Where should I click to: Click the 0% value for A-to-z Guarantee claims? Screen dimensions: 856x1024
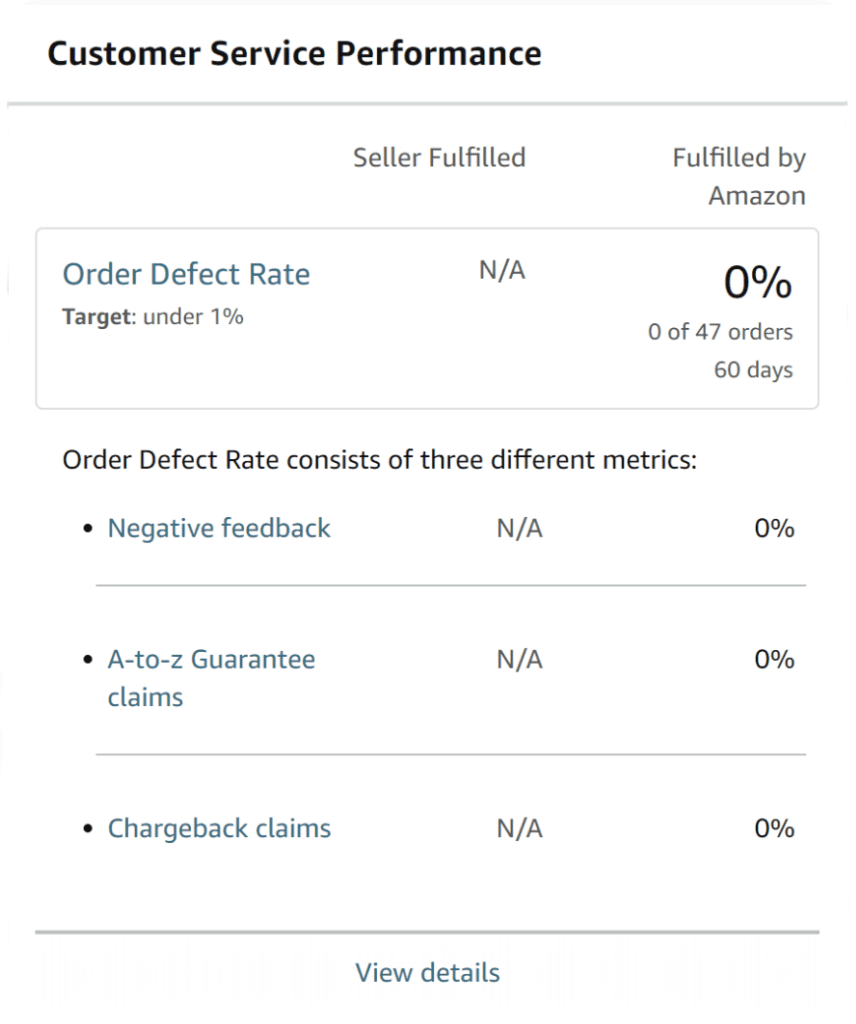[774, 660]
